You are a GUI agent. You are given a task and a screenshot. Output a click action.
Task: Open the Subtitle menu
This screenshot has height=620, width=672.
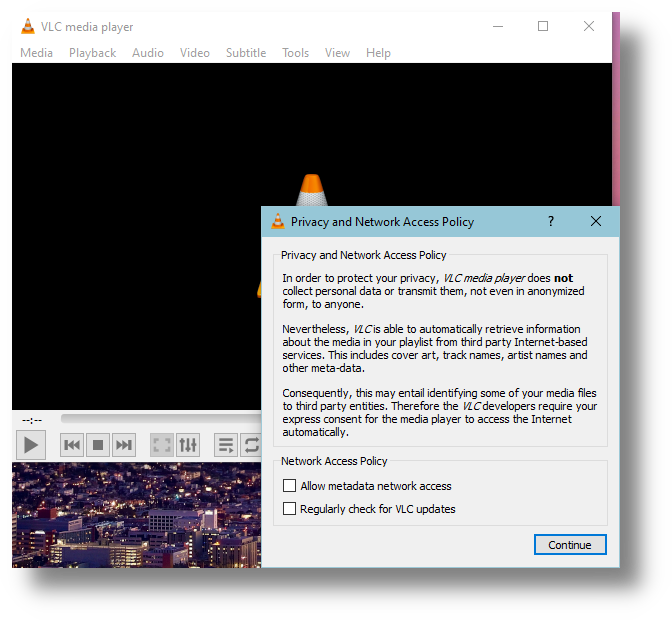point(246,53)
